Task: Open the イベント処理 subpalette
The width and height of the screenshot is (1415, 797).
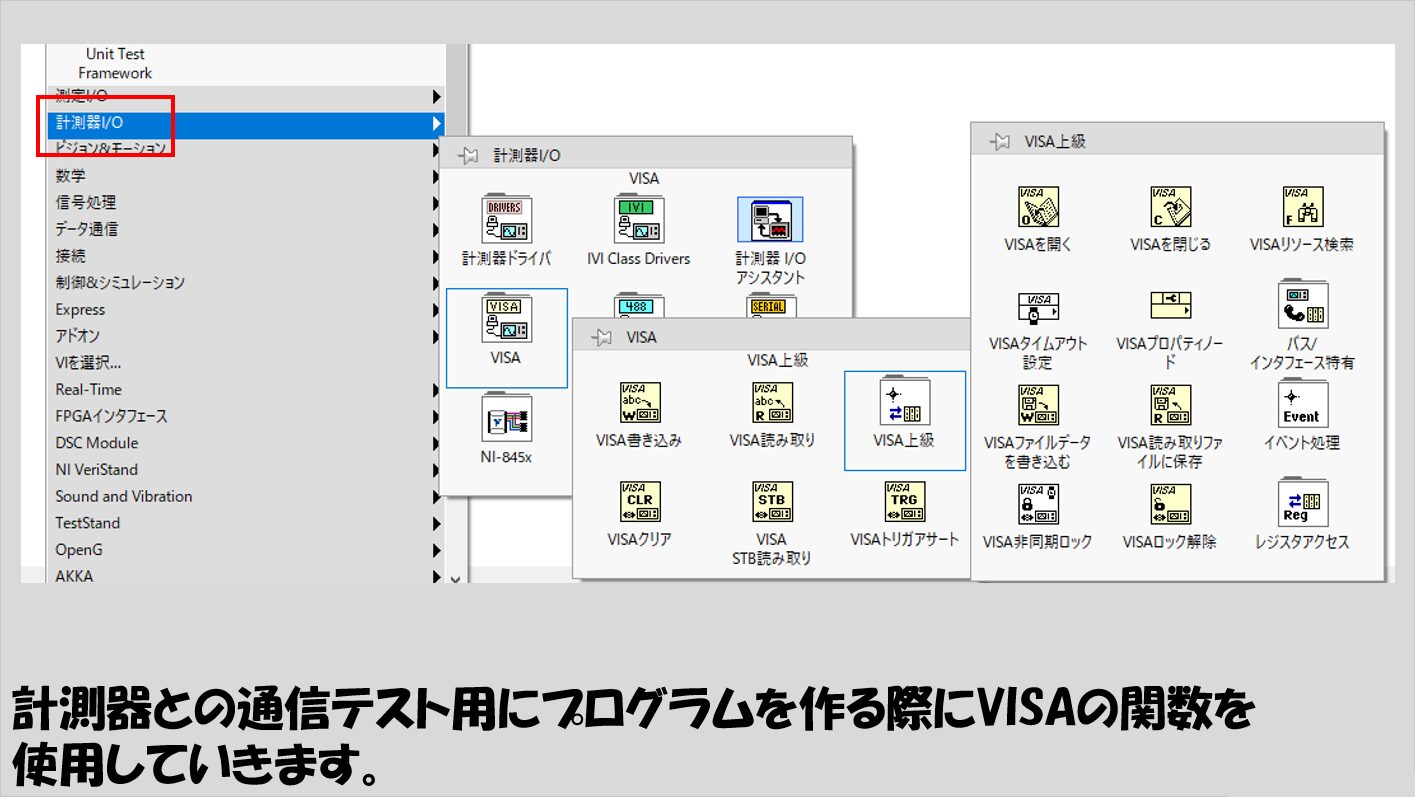Action: point(1303,405)
